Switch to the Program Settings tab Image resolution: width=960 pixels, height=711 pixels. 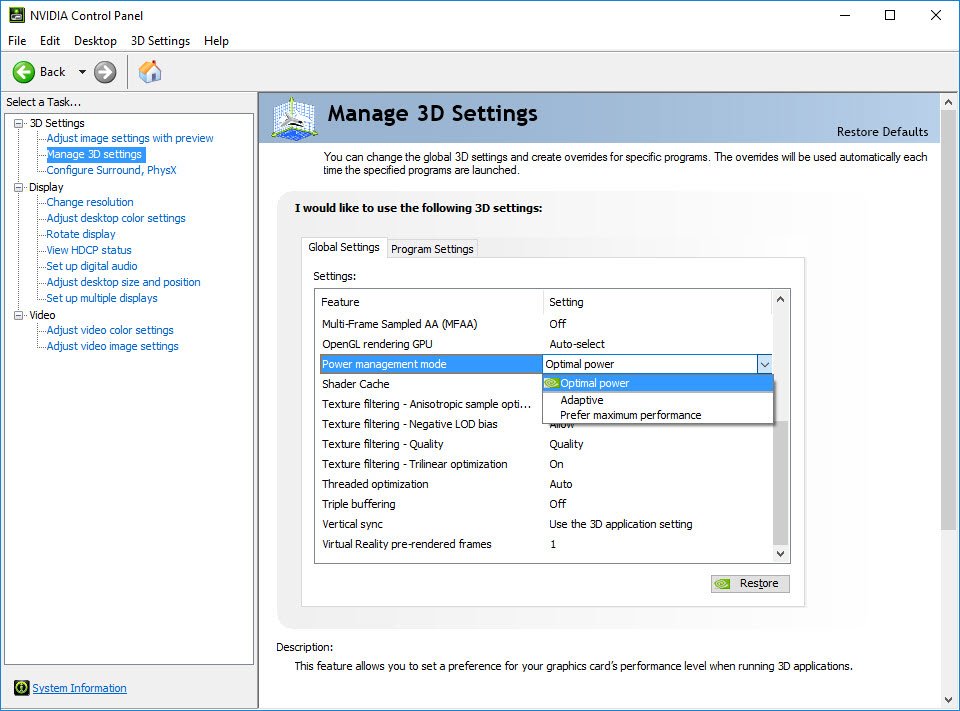point(432,249)
